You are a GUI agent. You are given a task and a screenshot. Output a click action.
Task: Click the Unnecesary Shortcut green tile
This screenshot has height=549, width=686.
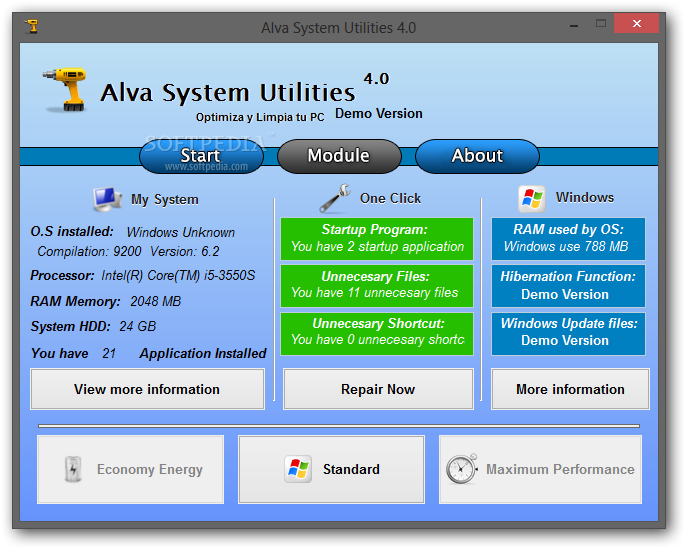(x=377, y=333)
